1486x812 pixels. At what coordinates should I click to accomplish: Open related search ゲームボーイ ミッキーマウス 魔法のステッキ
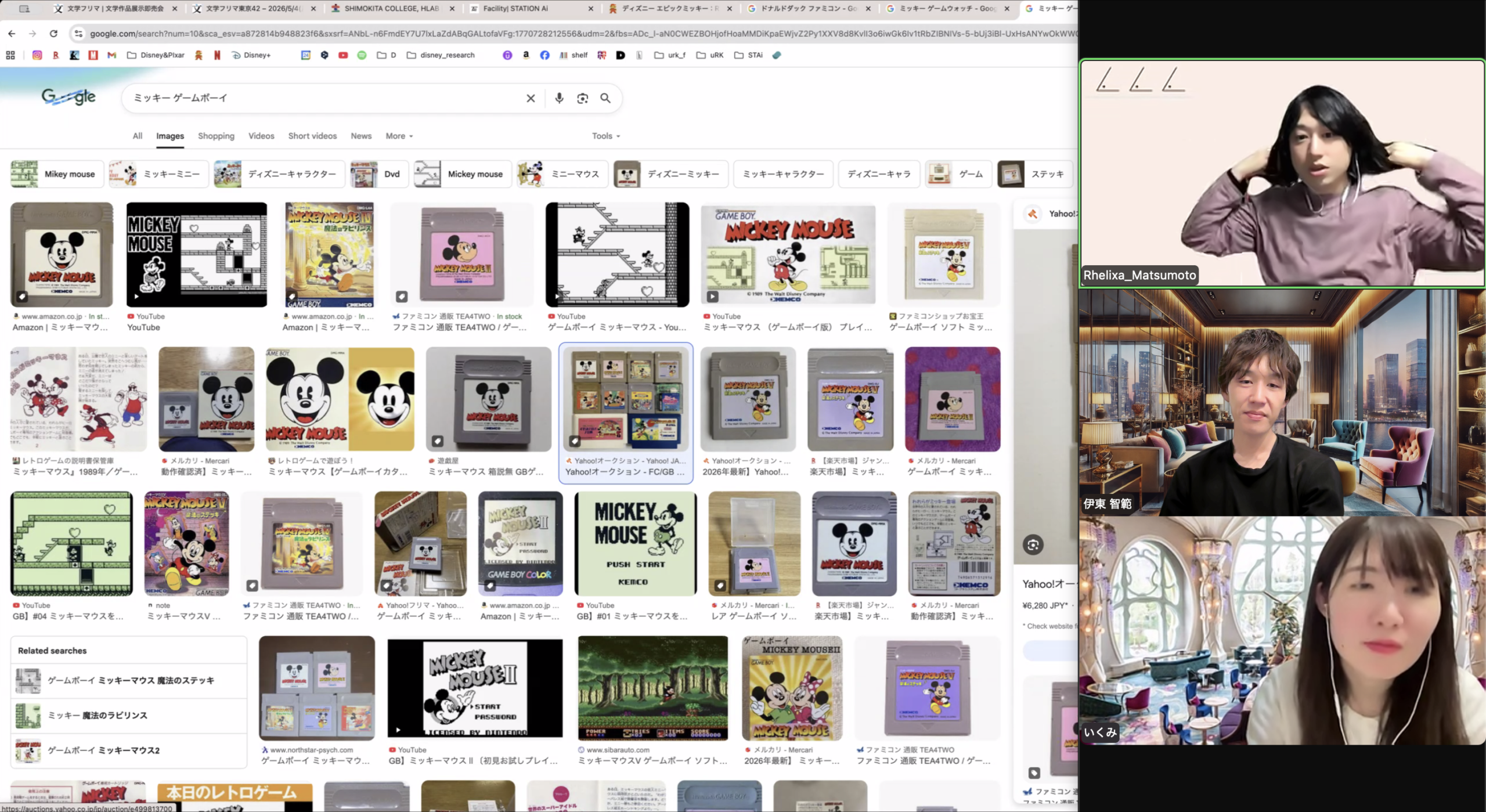point(129,681)
